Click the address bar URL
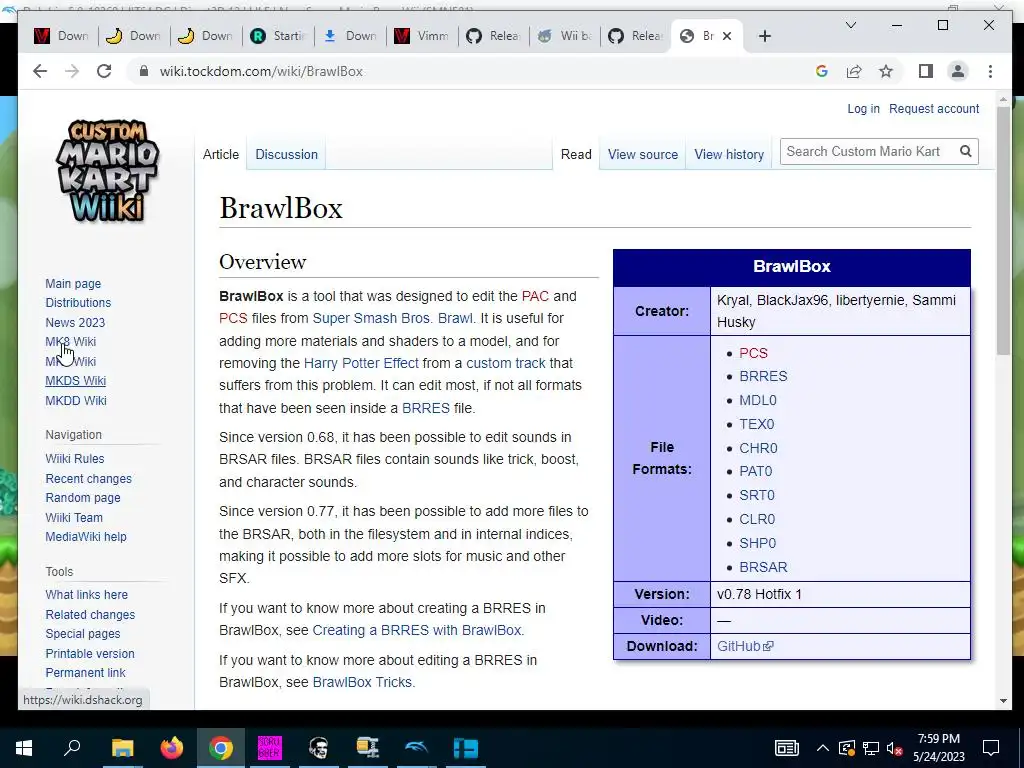The height and width of the screenshot is (768, 1024). pos(261,71)
